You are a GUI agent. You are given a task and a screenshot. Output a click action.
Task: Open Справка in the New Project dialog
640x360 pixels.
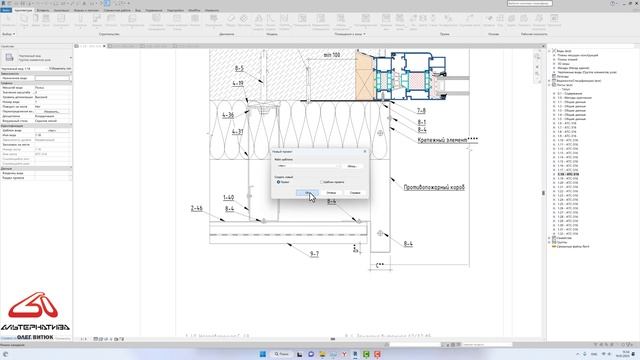click(355, 193)
